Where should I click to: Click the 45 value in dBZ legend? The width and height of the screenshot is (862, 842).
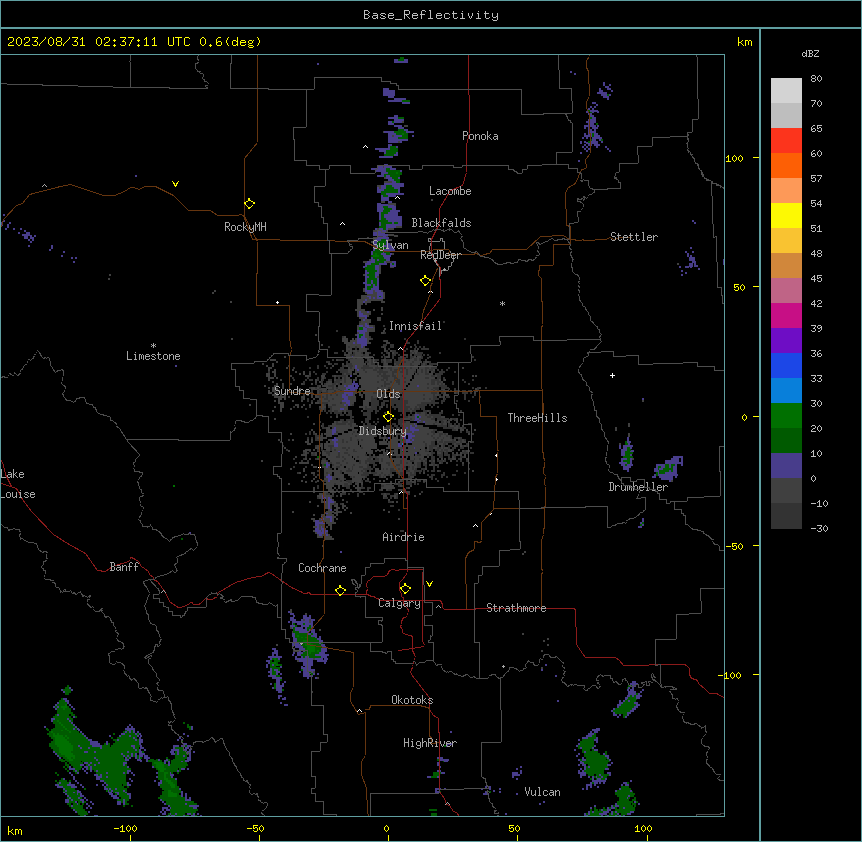click(x=816, y=279)
